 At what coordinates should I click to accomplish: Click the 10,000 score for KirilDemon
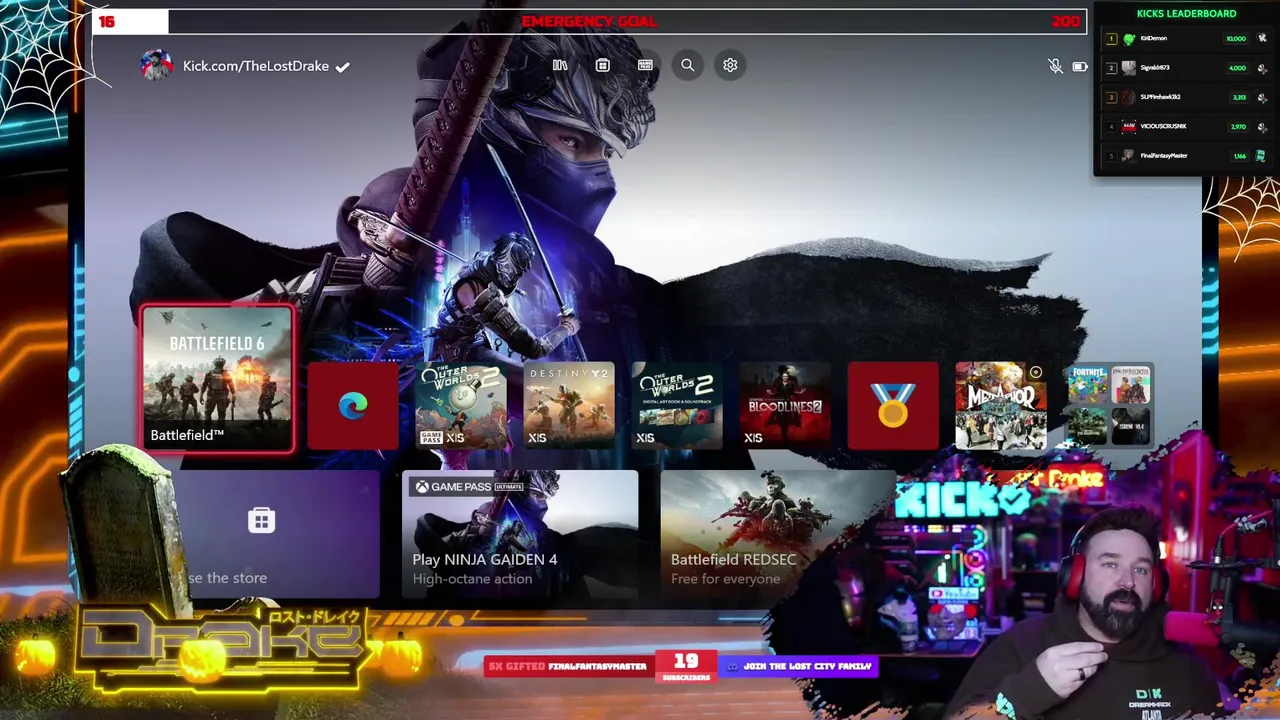tap(1236, 38)
